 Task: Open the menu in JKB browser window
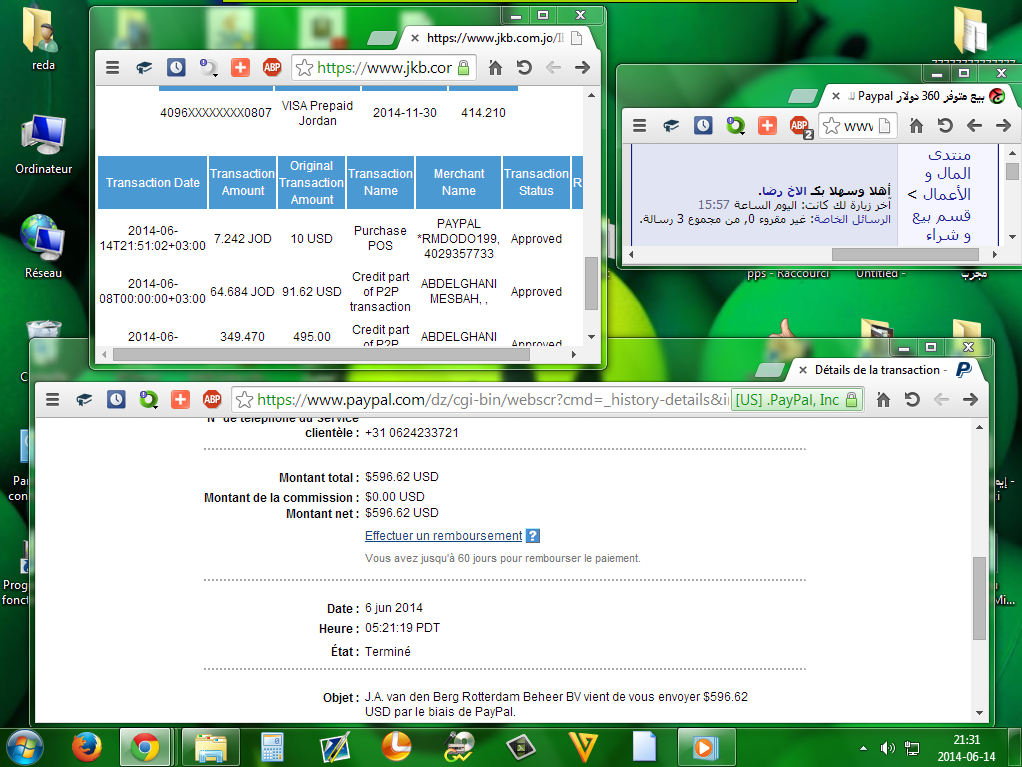coord(113,67)
